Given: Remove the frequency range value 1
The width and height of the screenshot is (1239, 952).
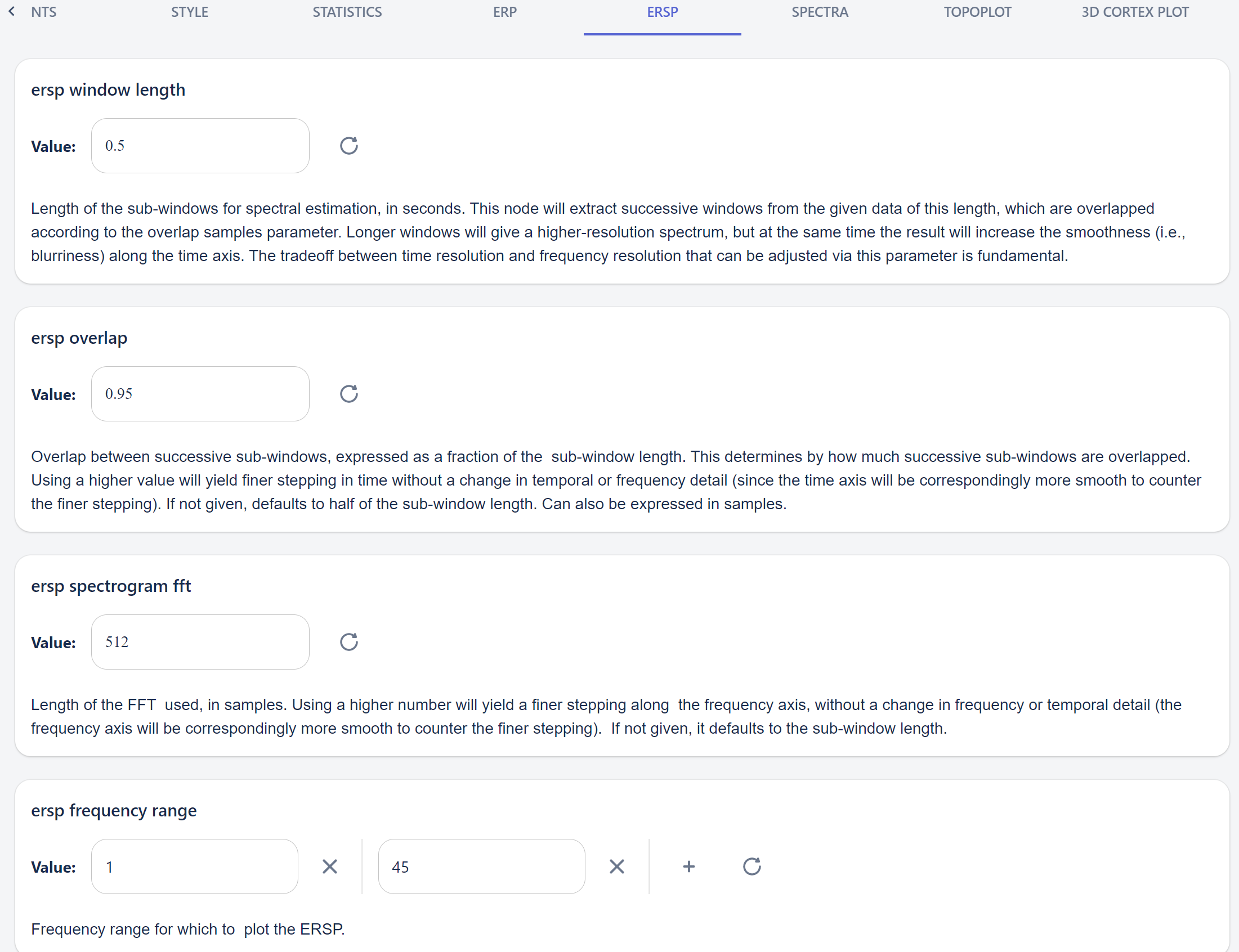Looking at the screenshot, I should point(329,866).
